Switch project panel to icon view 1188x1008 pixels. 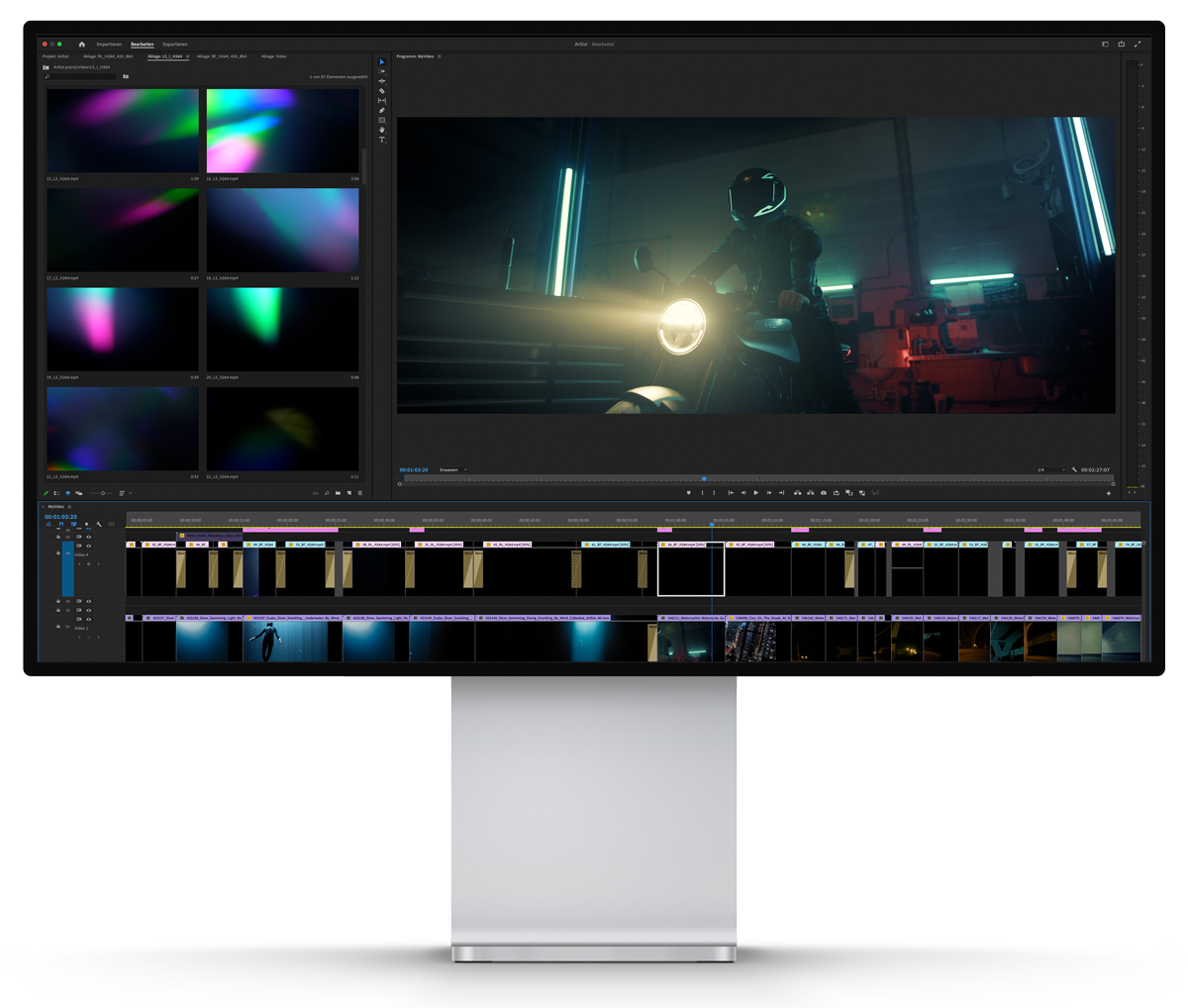(x=67, y=493)
